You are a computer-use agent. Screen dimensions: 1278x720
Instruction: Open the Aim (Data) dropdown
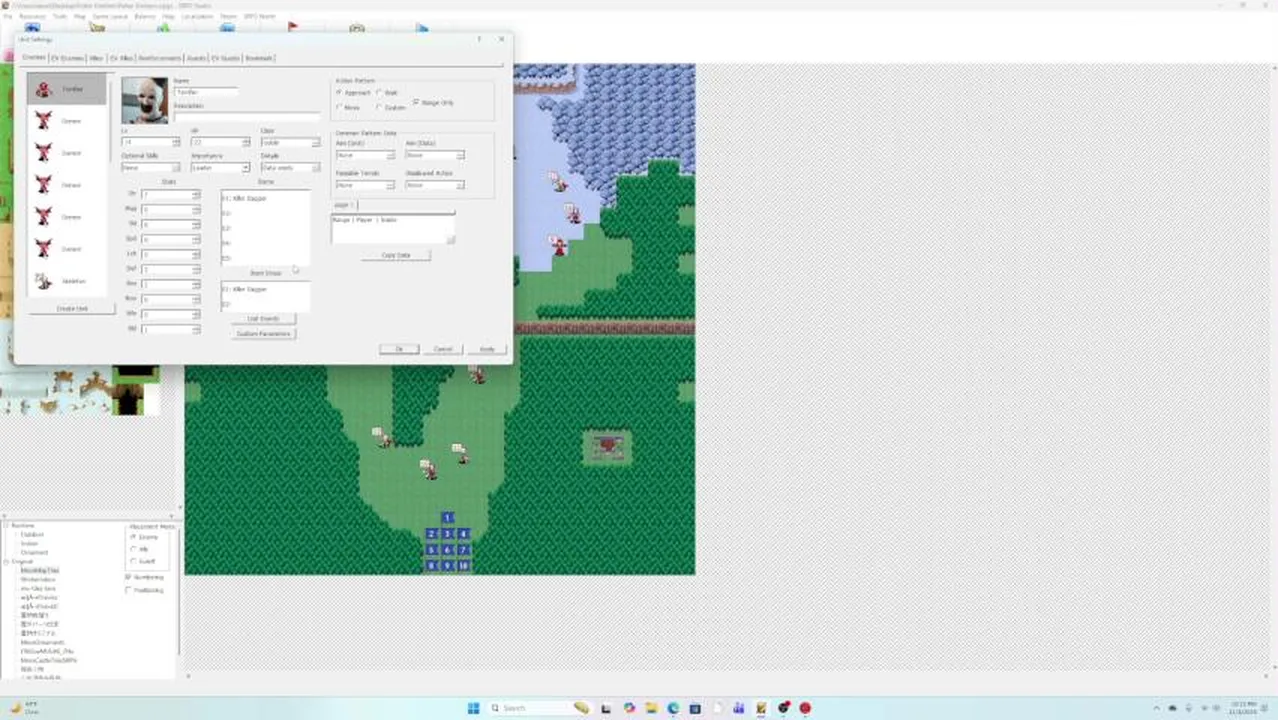pyautogui.click(x=435, y=155)
